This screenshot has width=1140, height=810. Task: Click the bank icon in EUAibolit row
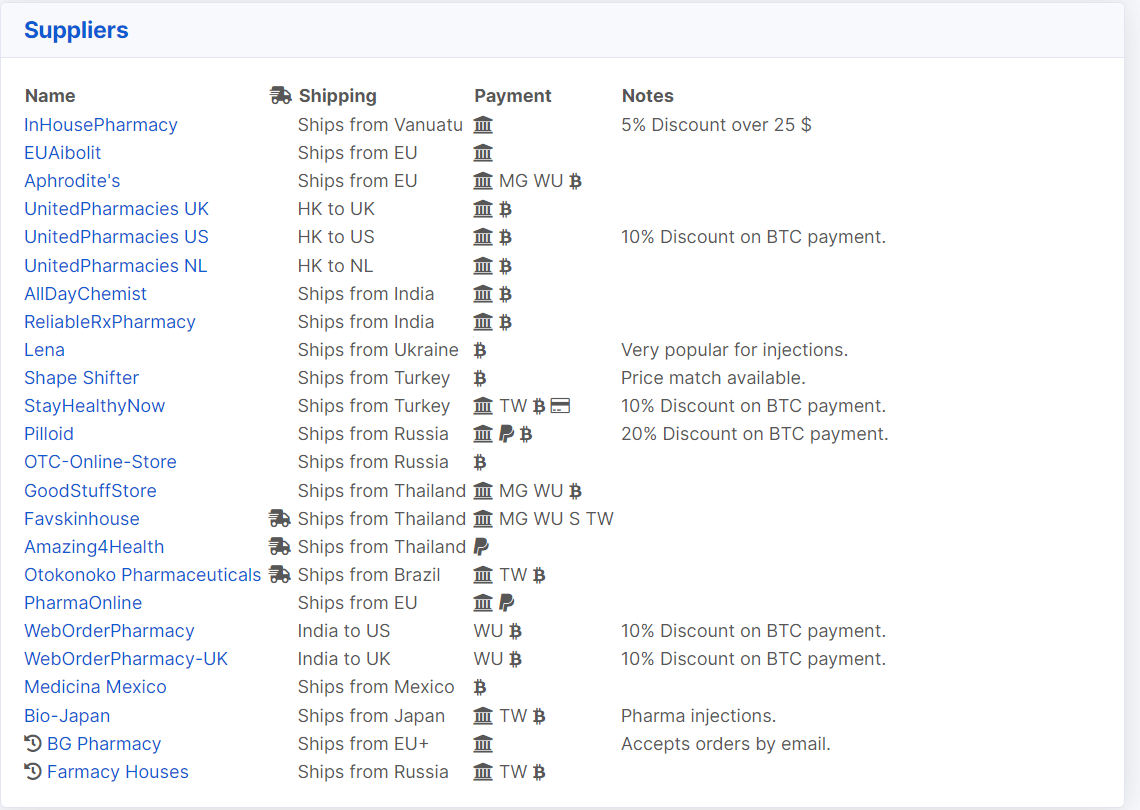(x=483, y=153)
